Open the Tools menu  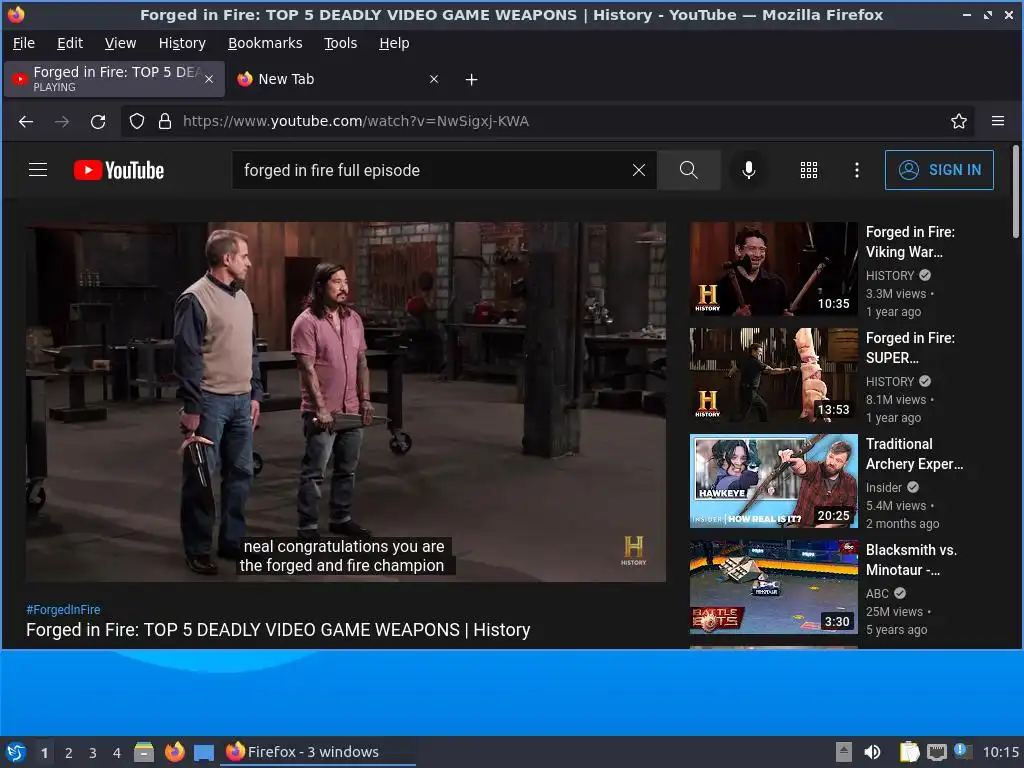(340, 43)
